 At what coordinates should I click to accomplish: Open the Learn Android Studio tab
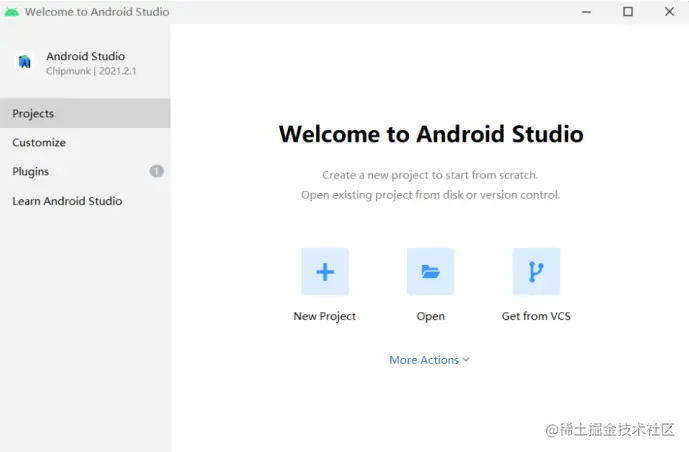click(85, 201)
